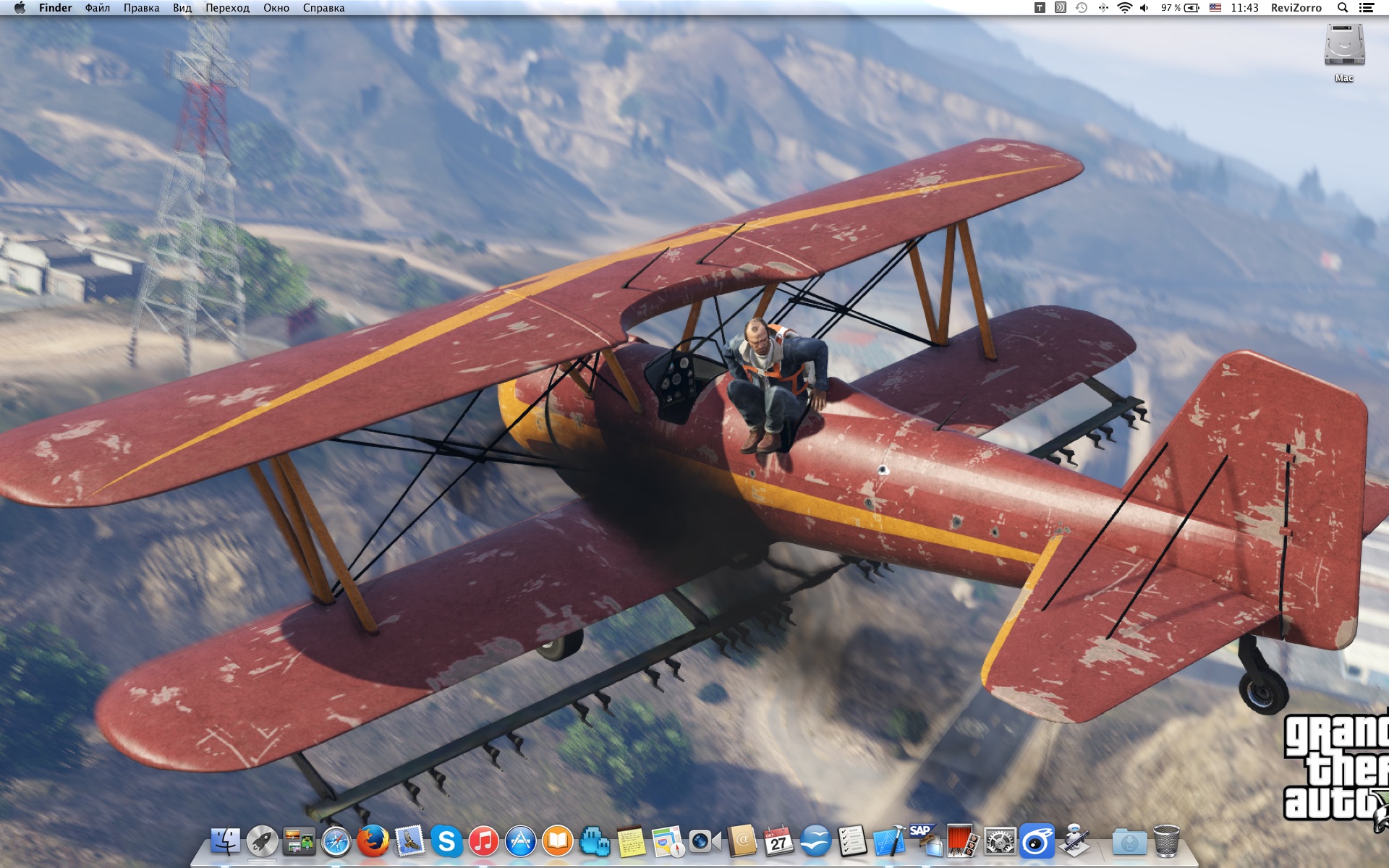Open Xcode hammer icon in Dock
Image resolution: width=1389 pixels, height=868 pixels.
889,841
